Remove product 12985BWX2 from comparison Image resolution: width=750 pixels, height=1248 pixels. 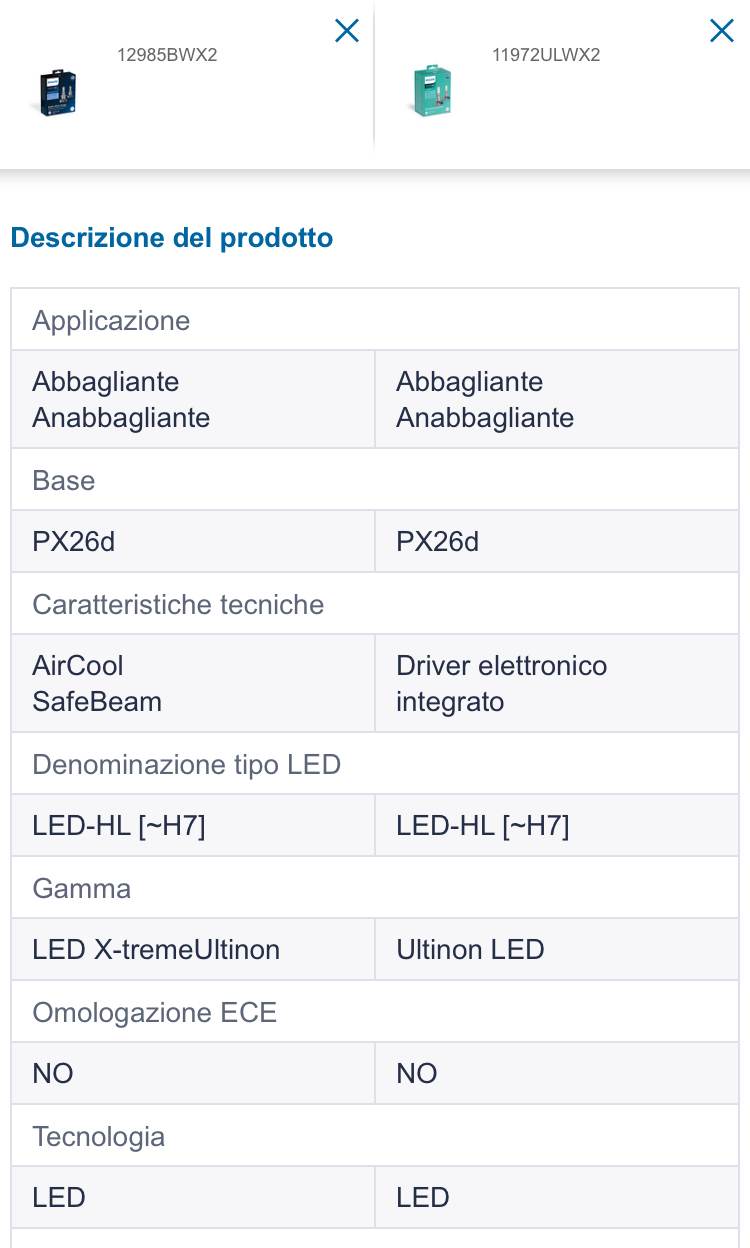point(347,31)
